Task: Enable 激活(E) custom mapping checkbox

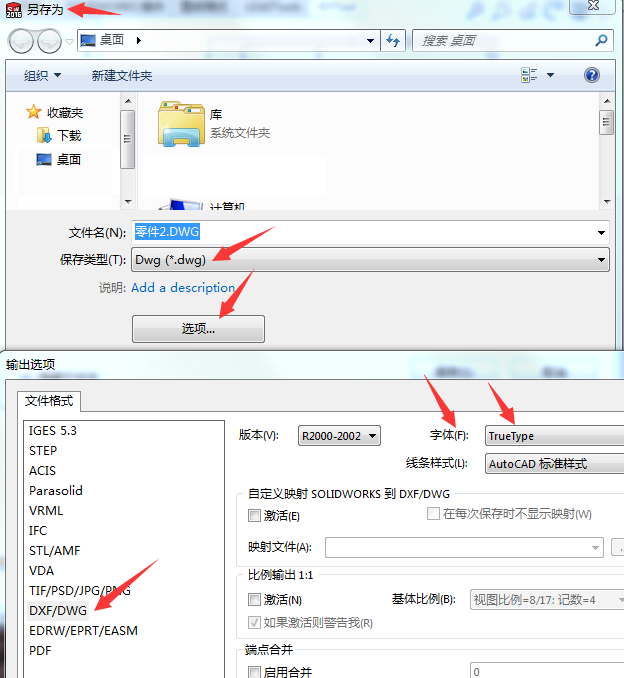Action: coord(254,515)
